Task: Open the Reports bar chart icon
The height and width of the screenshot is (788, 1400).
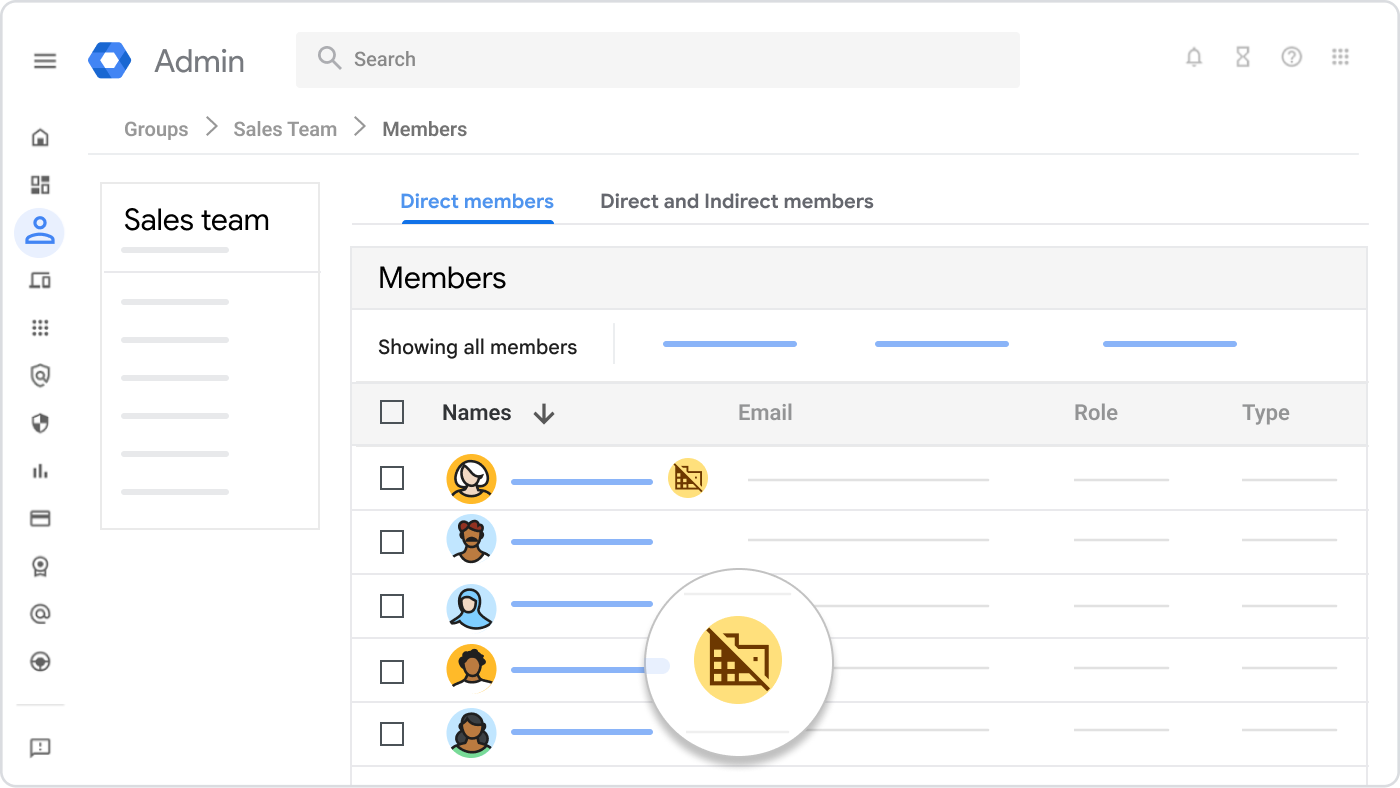Action: (x=40, y=471)
